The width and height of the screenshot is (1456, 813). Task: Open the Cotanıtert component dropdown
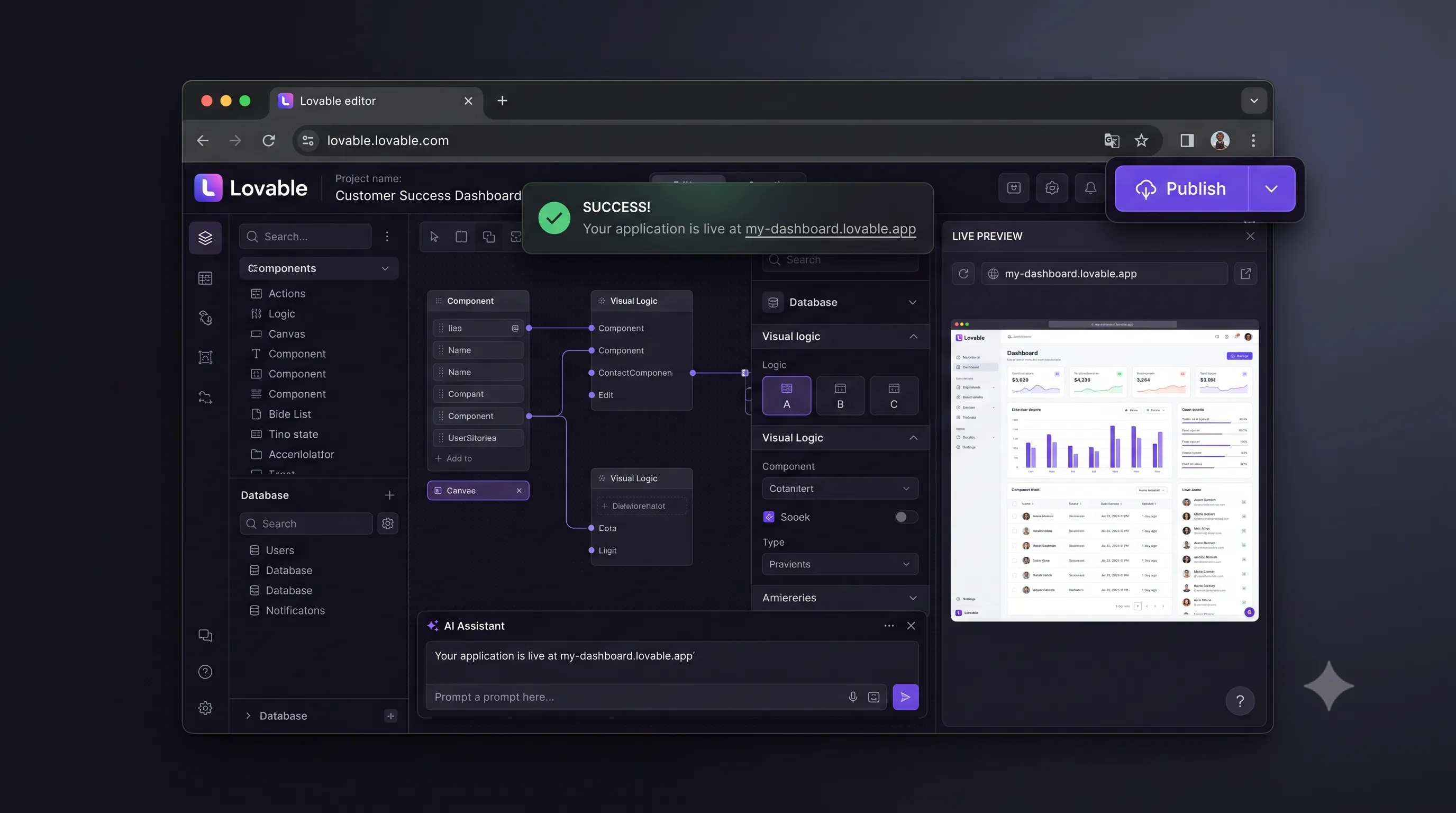(841, 489)
